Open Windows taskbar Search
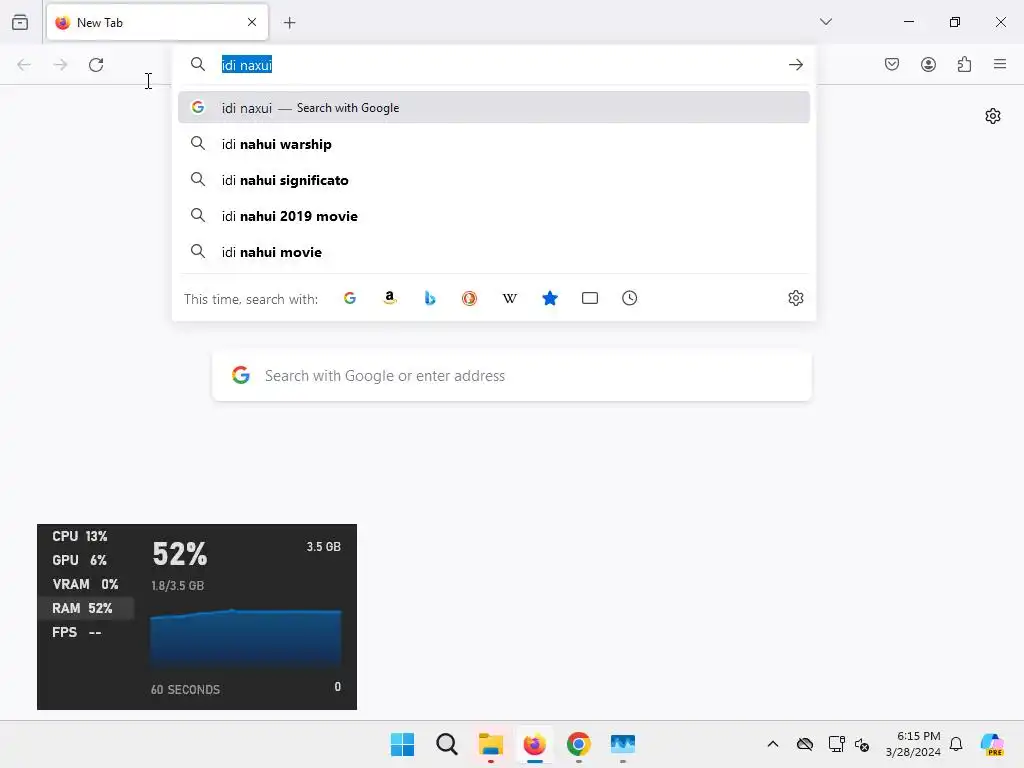Image resolution: width=1024 pixels, height=768 pixels. (447, 744)
